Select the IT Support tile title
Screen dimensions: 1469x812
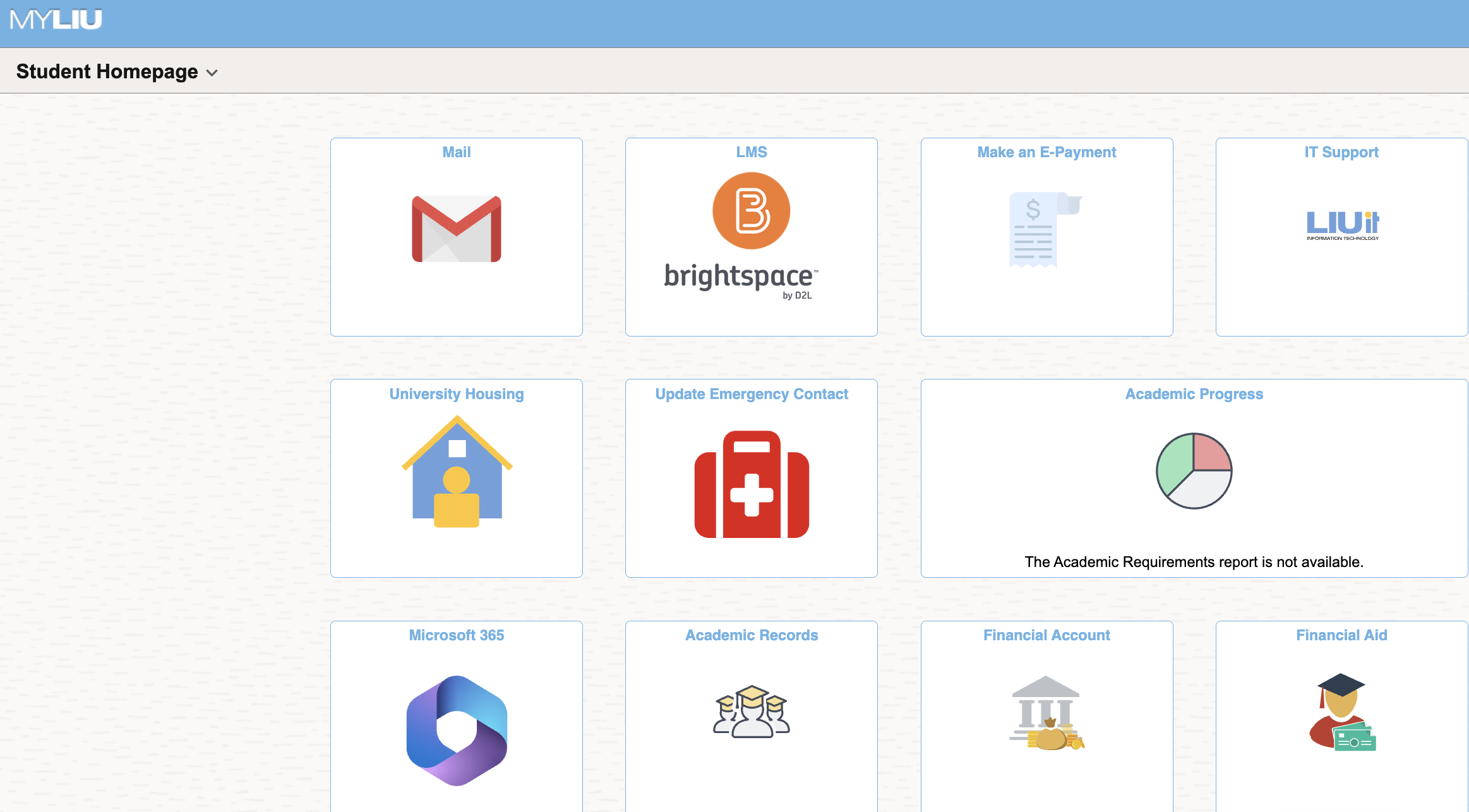tap(1341, 152)
